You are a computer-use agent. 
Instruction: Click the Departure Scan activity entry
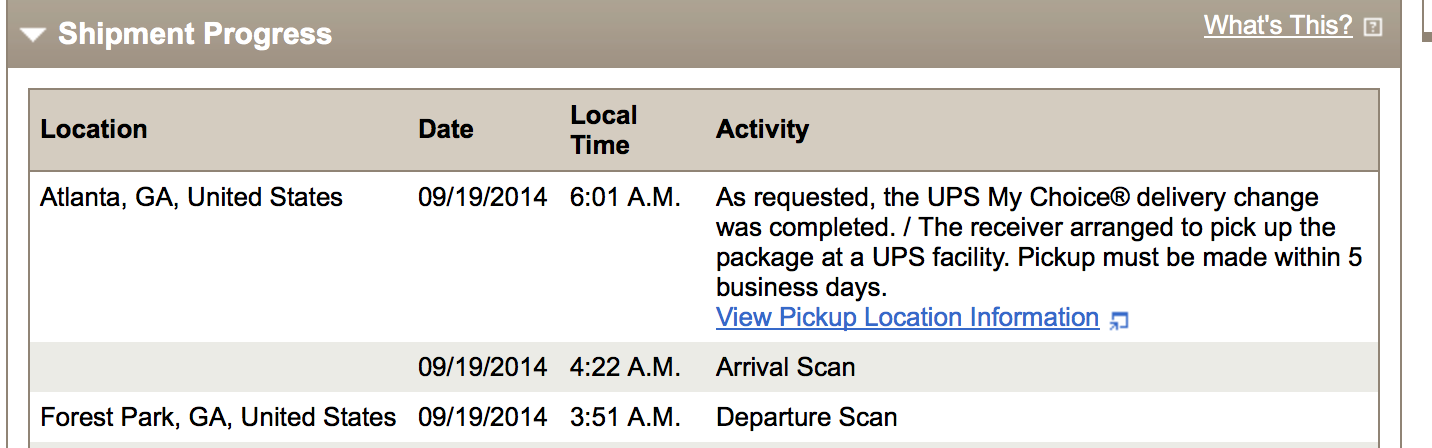[x=806, y=417]
